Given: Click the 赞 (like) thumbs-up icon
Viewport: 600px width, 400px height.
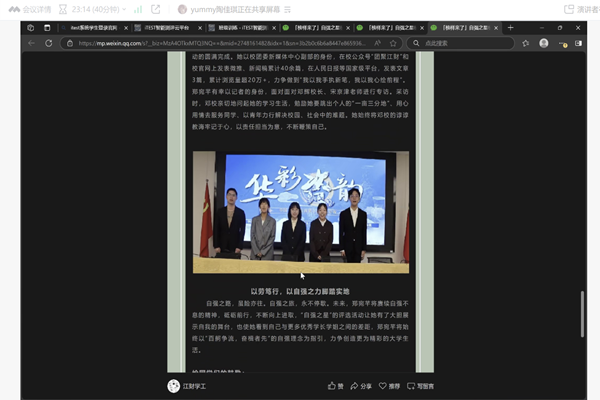Looking at the screenshot, I should [331, 386].
